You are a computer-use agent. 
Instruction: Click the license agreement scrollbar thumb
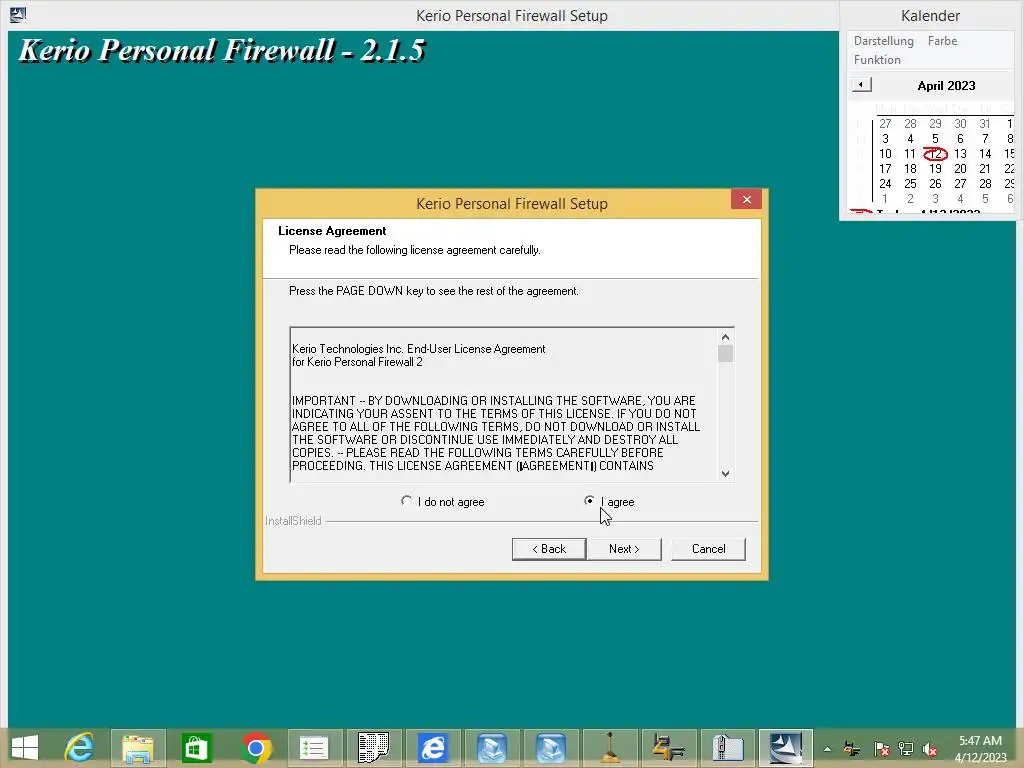click(x=726, y=353)
